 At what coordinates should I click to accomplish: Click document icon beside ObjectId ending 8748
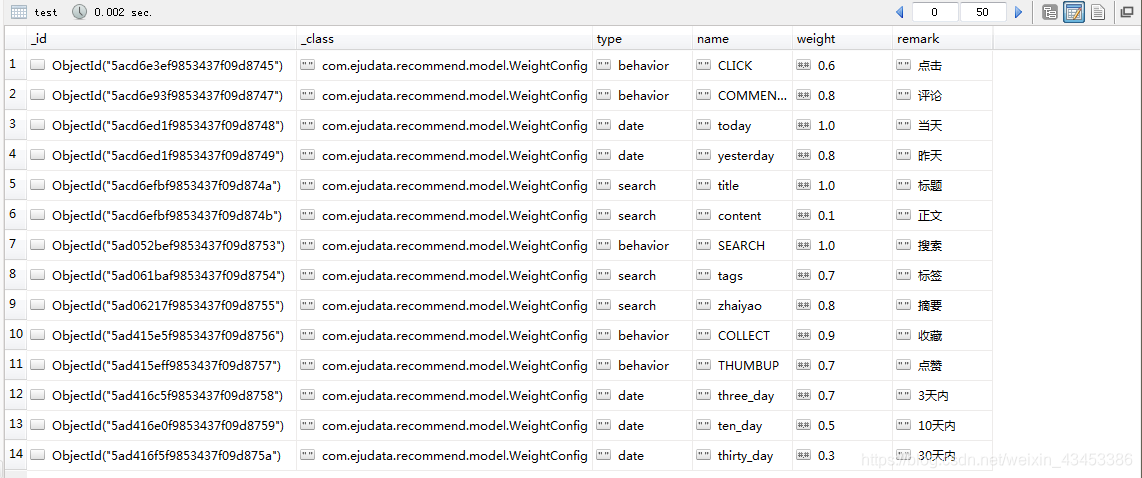point(38,125)
